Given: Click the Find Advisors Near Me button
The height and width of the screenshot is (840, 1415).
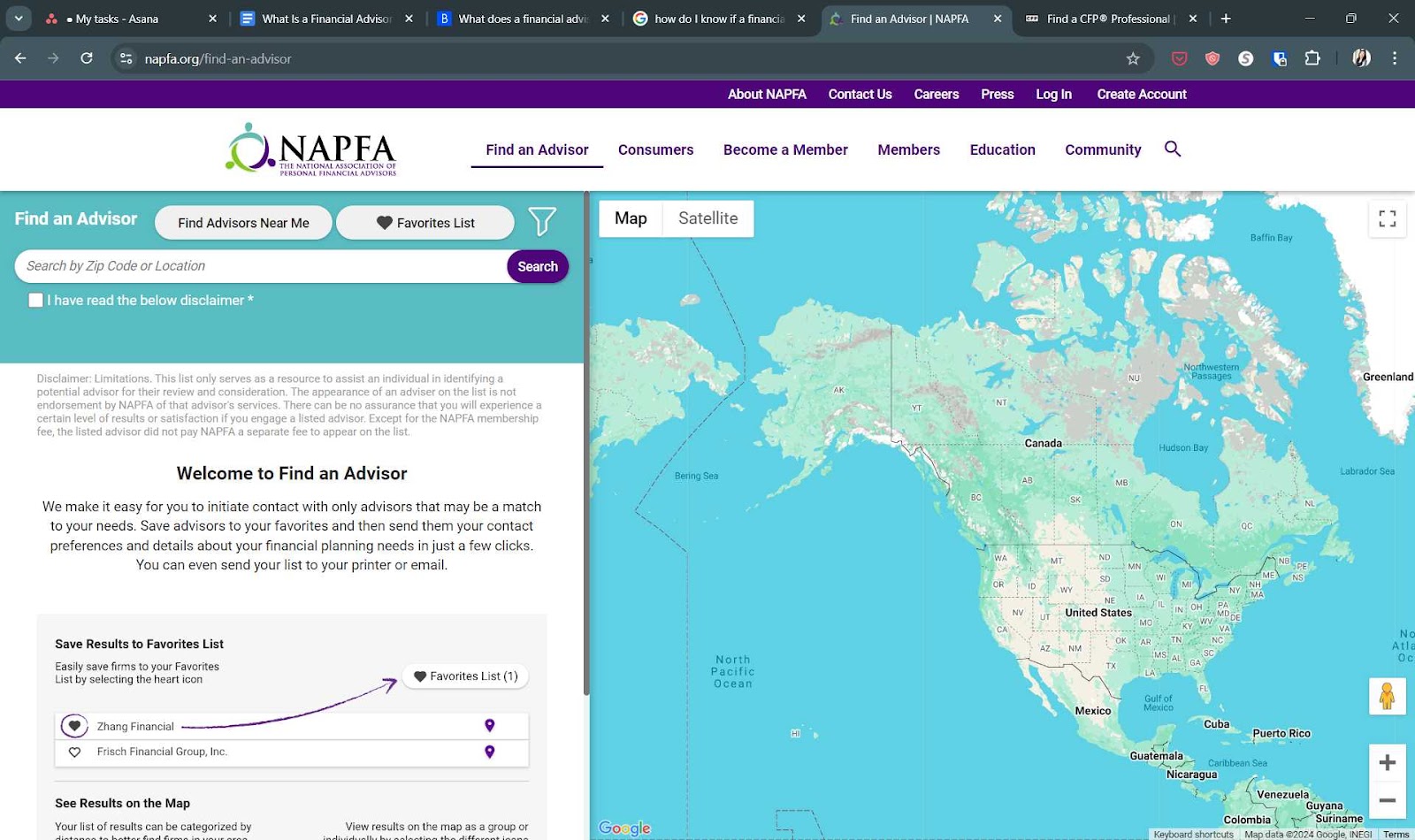Looking at the screenshot, I should coord(243,223).
